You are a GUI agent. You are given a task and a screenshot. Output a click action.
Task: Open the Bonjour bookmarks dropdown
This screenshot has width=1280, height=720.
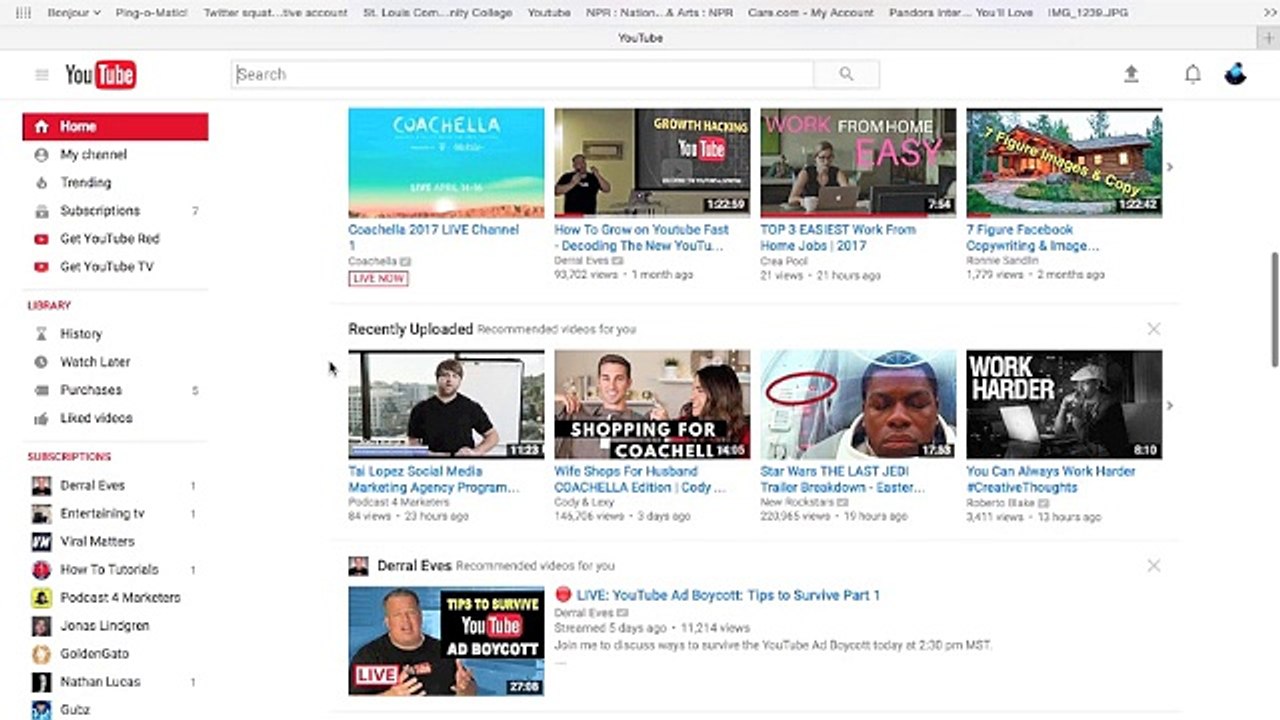[75, 13]
